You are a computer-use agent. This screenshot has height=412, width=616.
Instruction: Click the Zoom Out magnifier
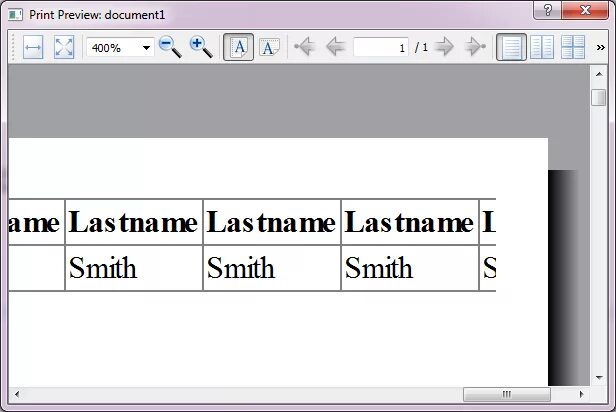click(x=170, y=48)
